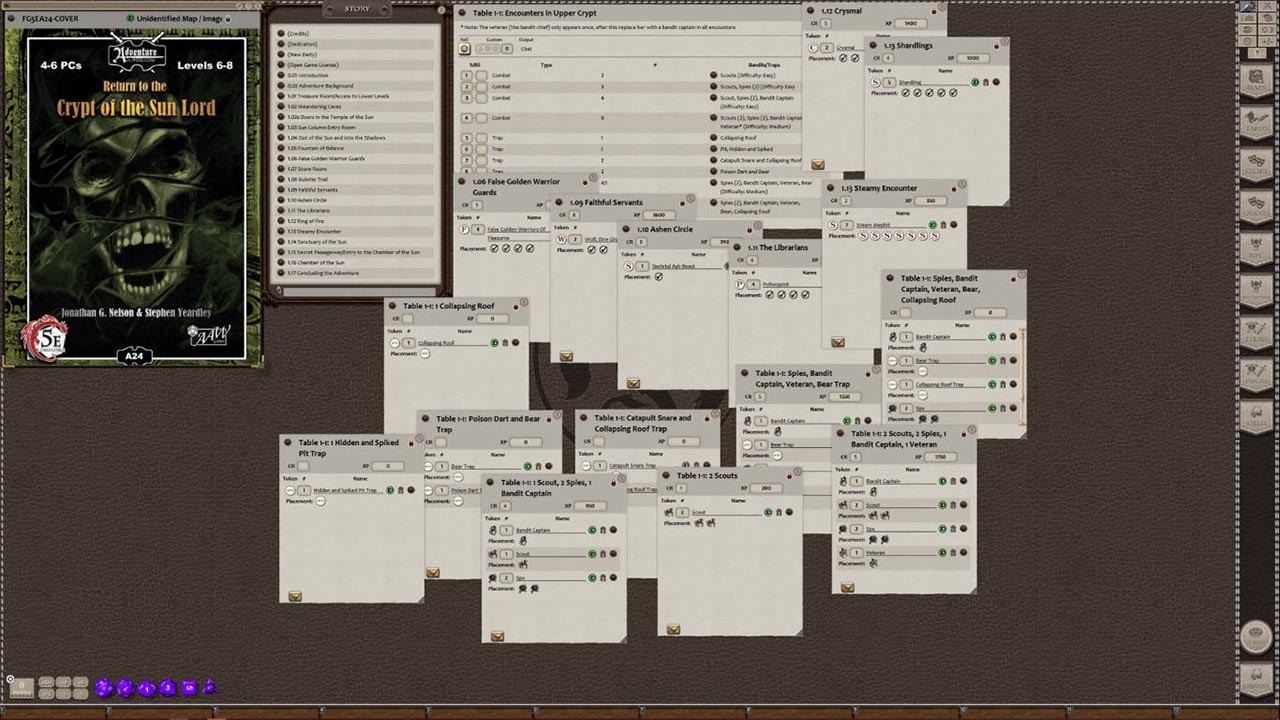Toggle a token placement checkmark in 1.13 Shardlings
Screen dimensions: 1280x720
905,93
